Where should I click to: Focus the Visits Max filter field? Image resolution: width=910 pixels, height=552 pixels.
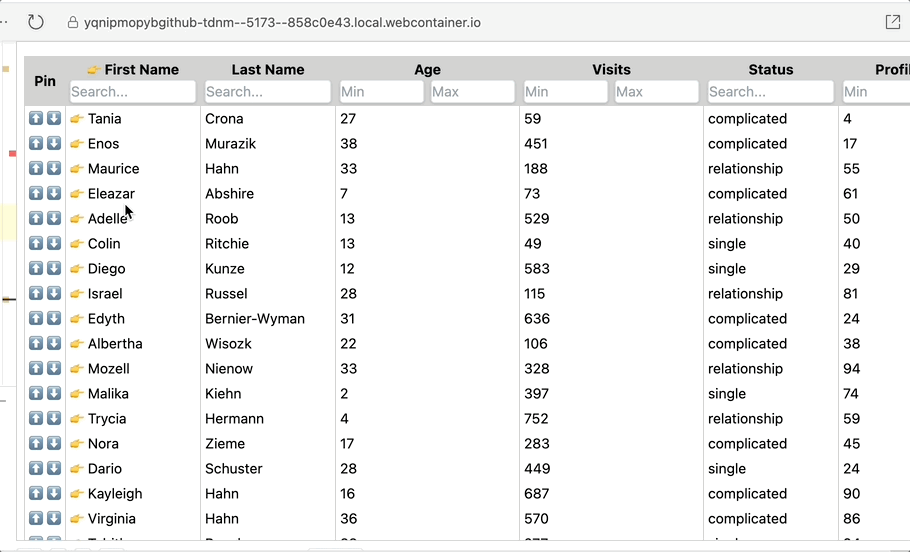(656, 92)
